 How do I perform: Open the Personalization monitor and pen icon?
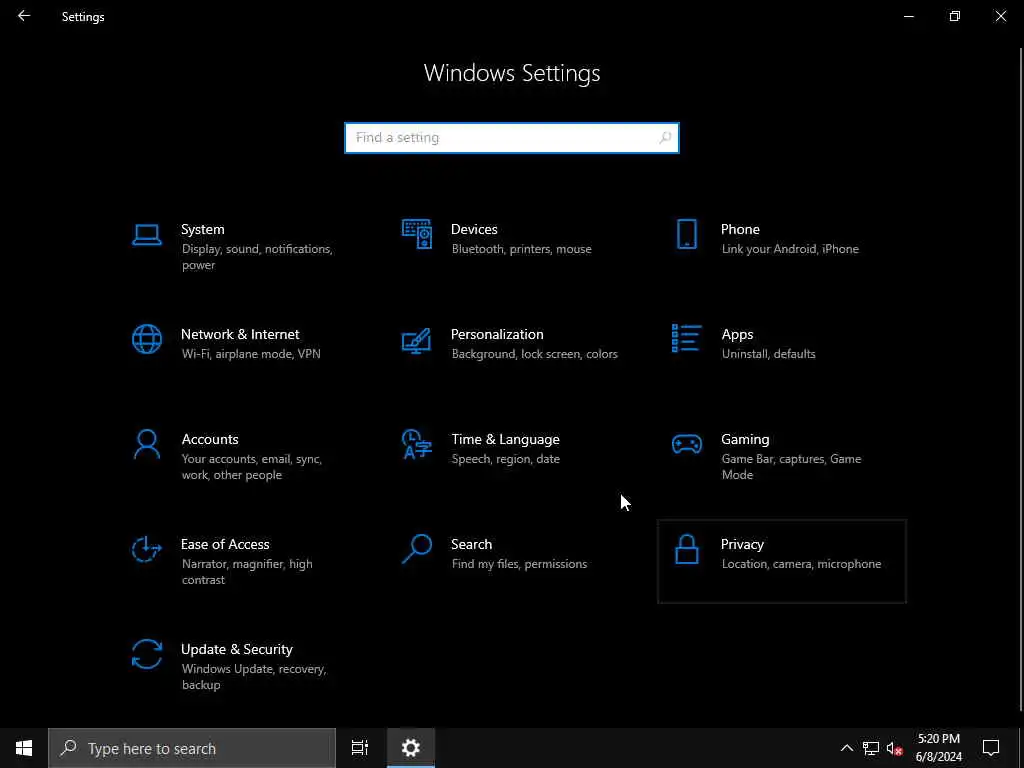pos(417,340)
